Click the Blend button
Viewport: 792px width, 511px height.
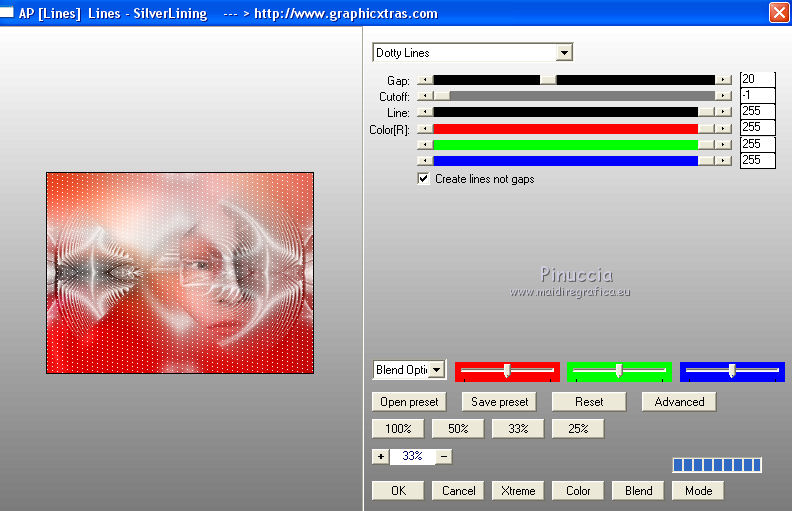coord(638,491)
